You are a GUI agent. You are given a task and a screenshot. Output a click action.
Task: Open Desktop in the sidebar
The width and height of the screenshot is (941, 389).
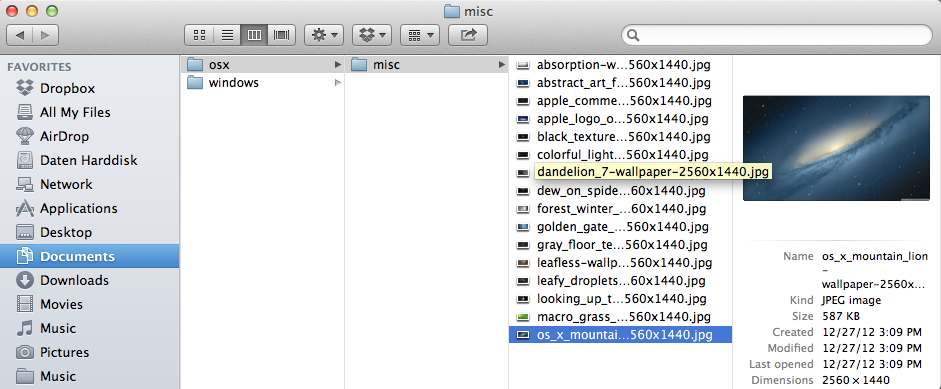(89, 232)
